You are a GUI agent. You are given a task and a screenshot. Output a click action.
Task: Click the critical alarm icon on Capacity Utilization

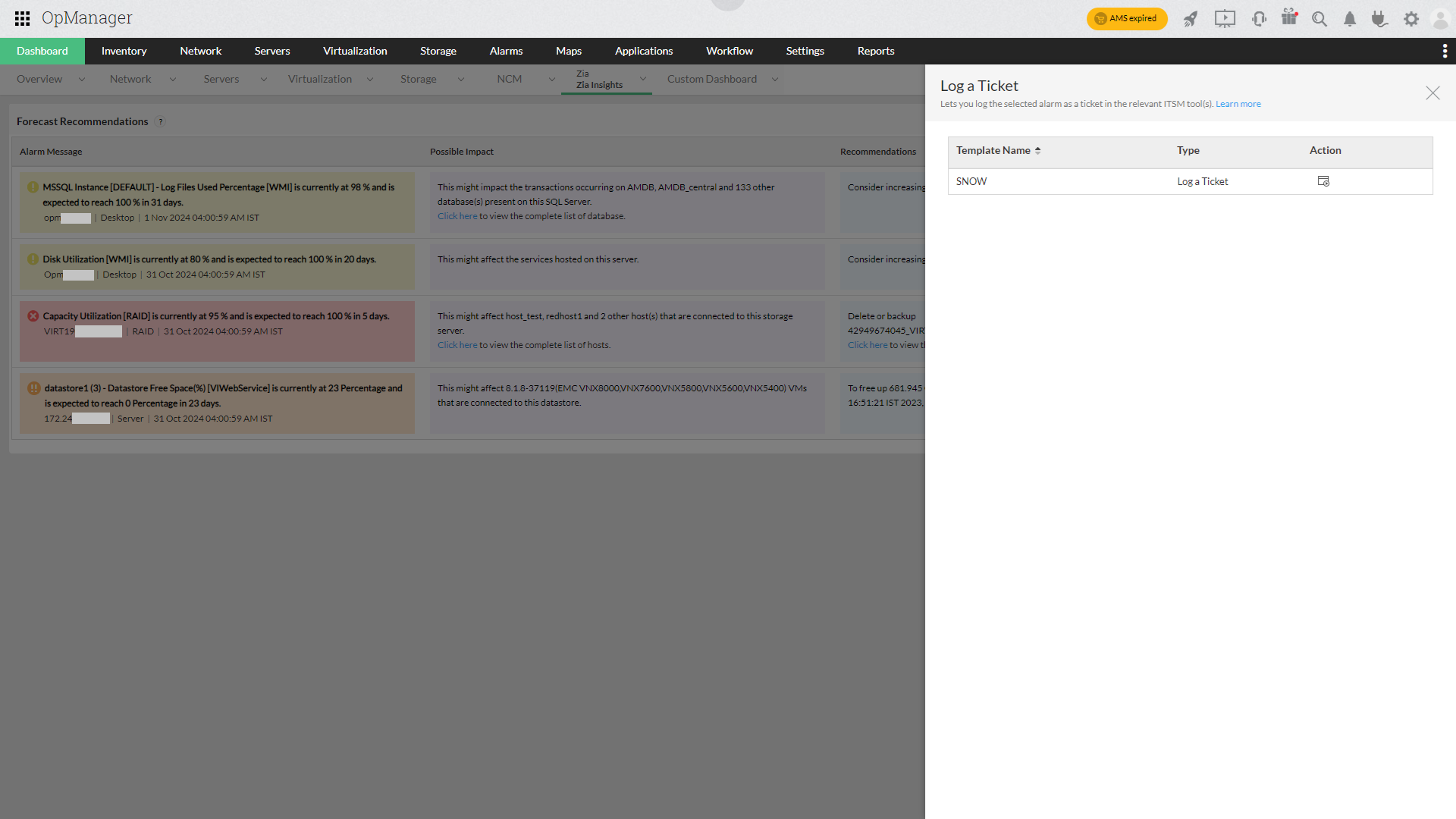click(33, 315)
